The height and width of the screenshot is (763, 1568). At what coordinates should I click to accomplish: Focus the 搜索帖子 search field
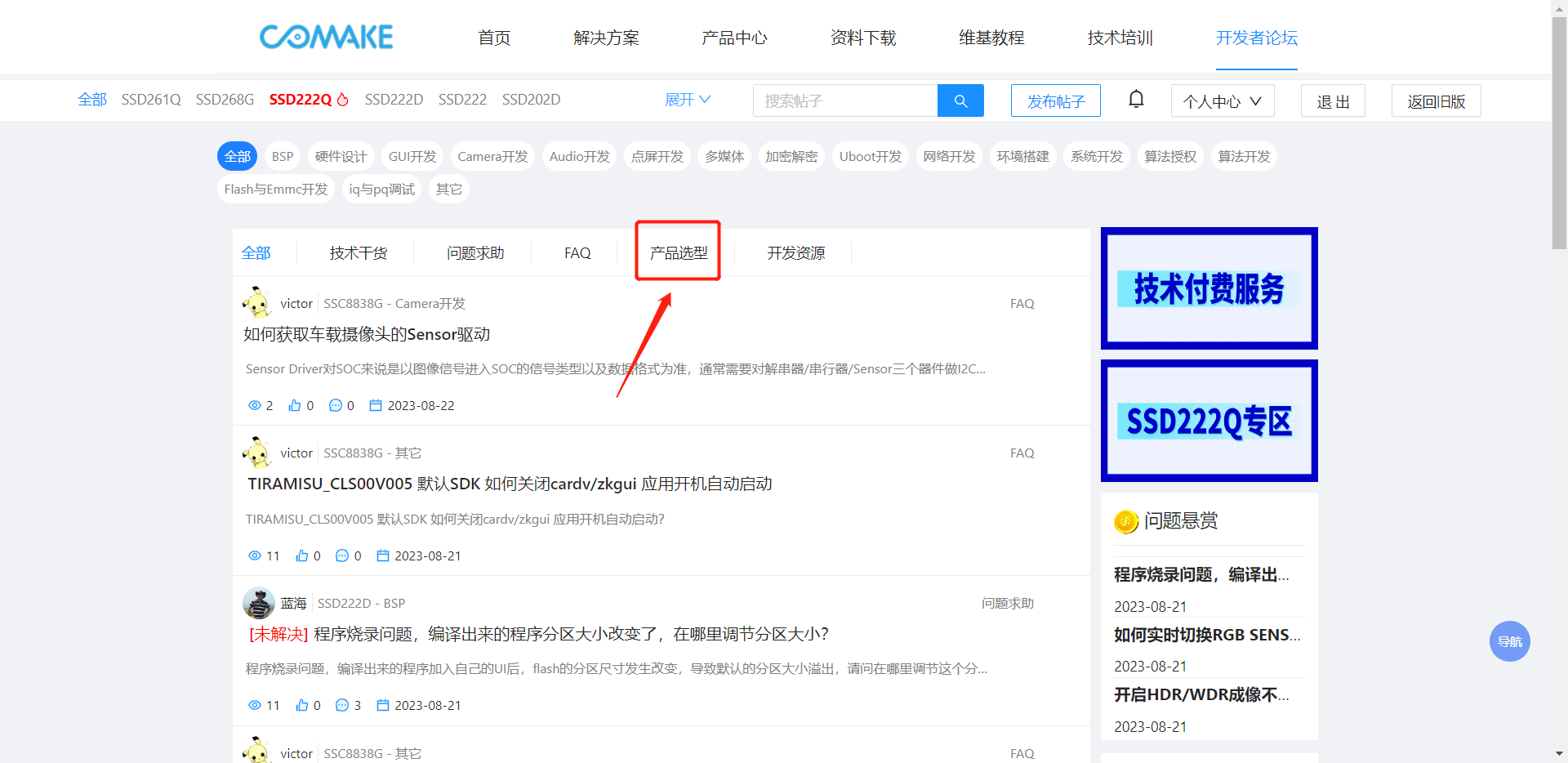point(845,100)
